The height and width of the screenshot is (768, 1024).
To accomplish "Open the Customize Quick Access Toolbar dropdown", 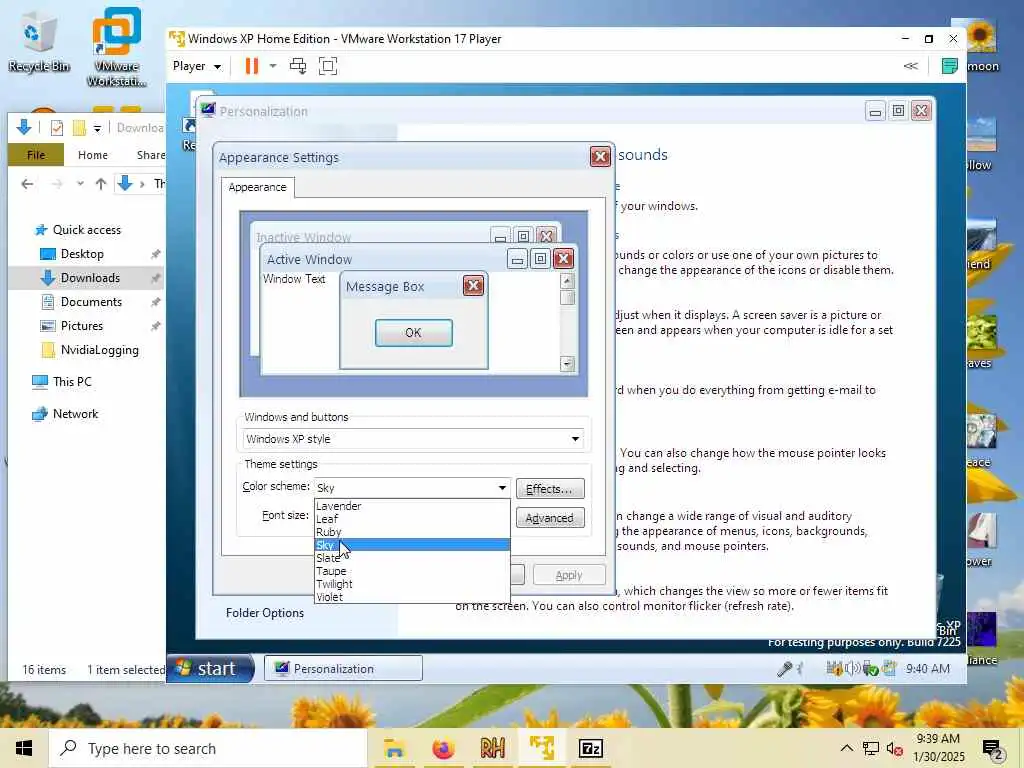I will (97, 129).
